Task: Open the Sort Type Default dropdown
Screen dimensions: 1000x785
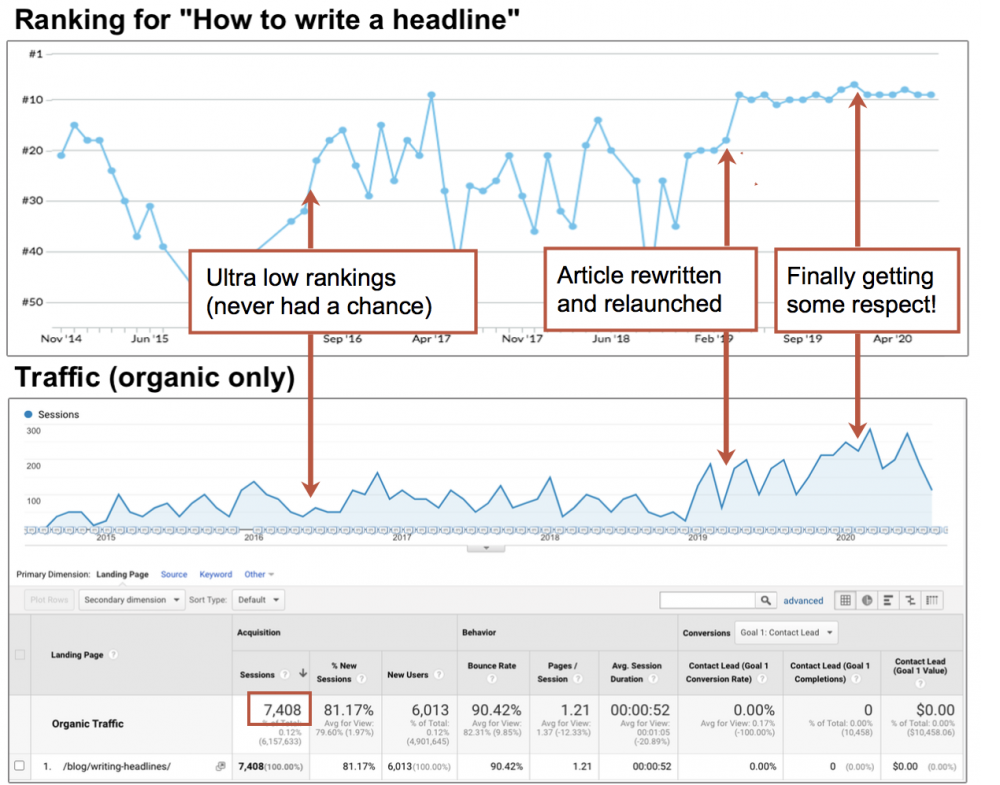Action: (x=258, y=600)
